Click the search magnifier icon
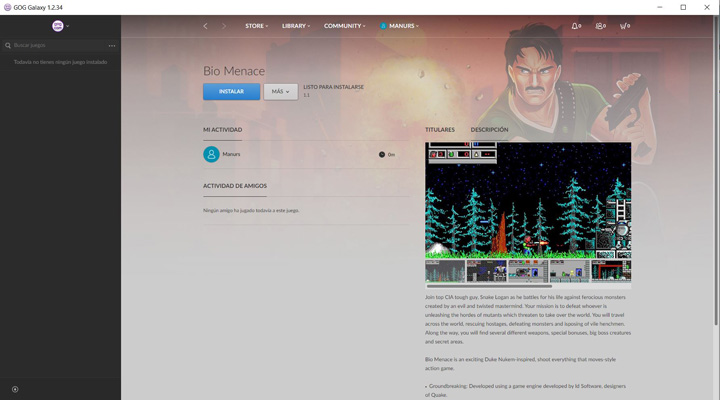Viewport: 720px width, 400px height. (8, 45)
